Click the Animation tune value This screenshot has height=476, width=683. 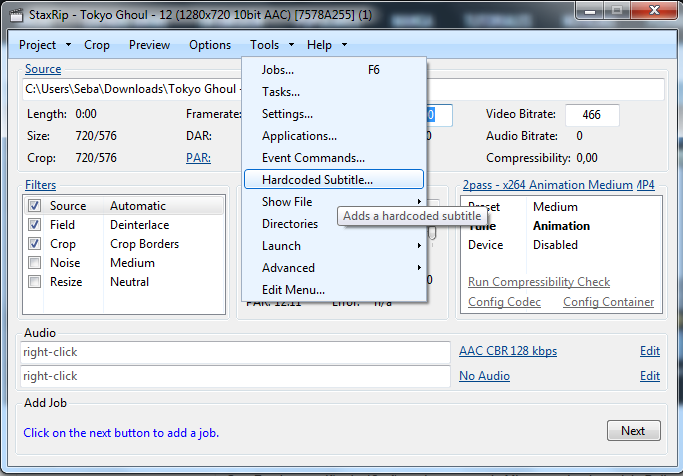(x=561, y=226)
